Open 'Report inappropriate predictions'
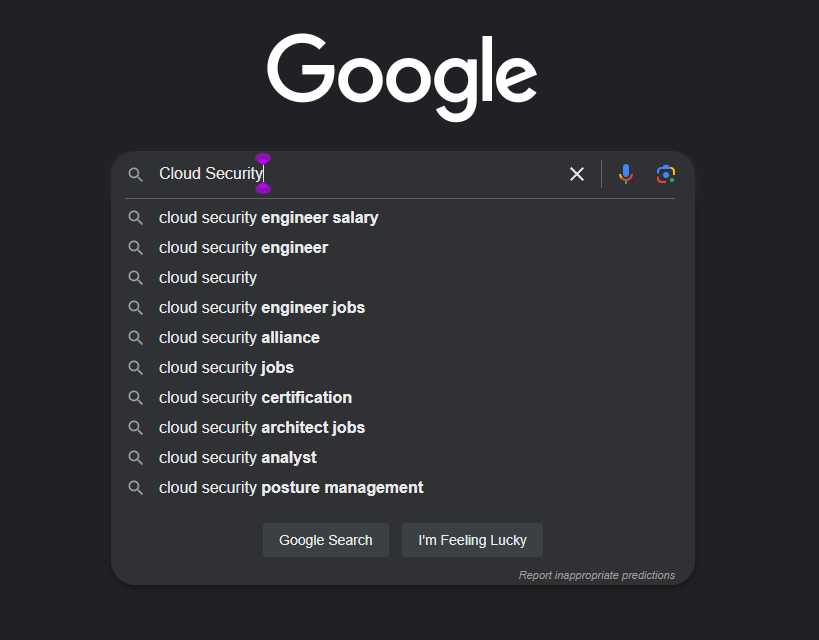 pyautogui.click(x=597, y=575)
